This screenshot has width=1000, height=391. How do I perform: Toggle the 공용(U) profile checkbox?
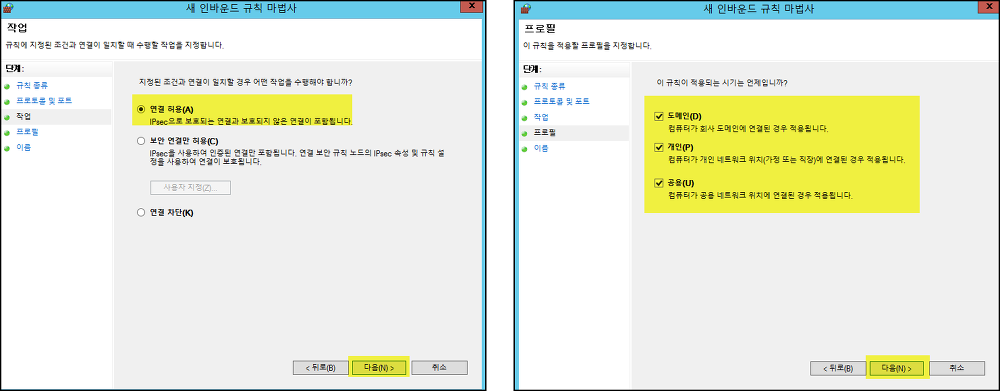pyautogui.click(x=659, y=183)
